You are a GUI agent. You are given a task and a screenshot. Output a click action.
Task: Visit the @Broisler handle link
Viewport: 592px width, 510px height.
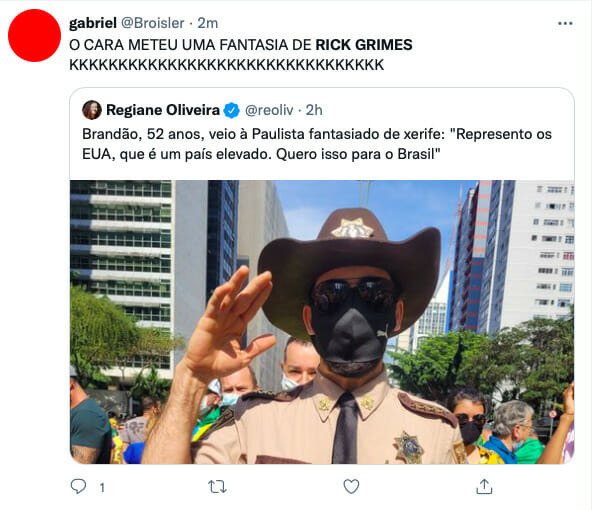[153, 23]
